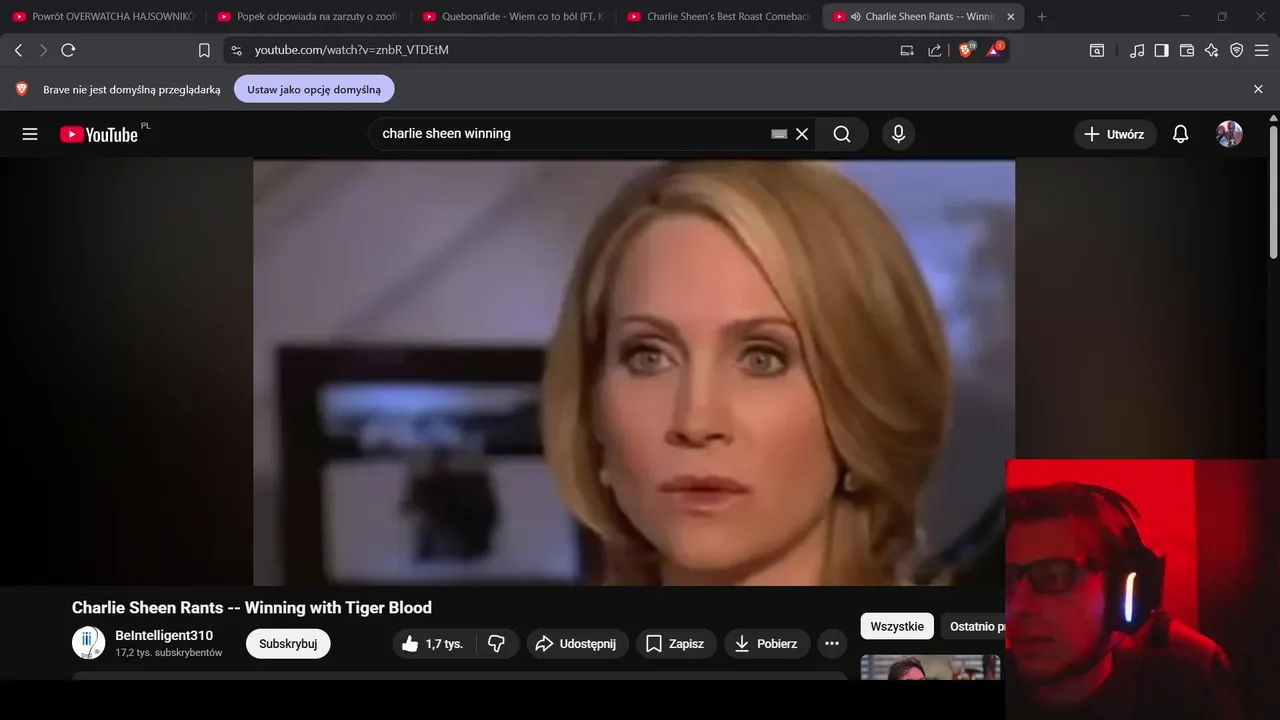Dismiss the default browser notification bar
The image size is (1280, 720).
coord(1258,89)
